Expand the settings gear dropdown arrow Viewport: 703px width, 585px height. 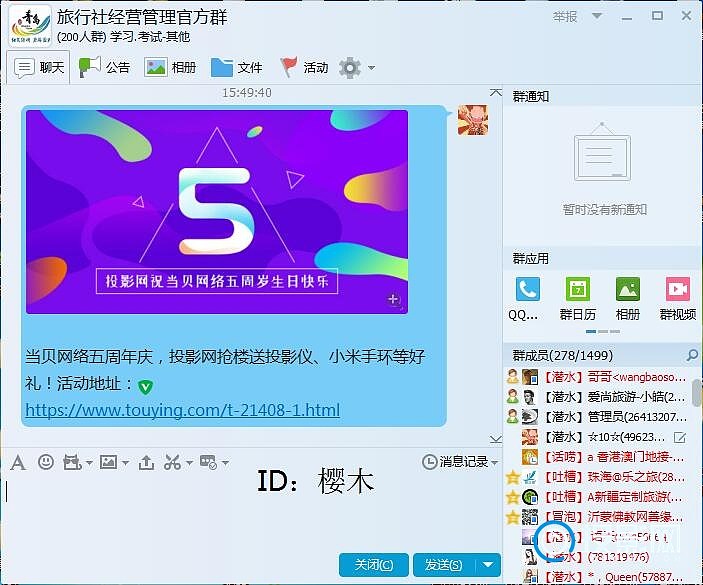[371, 68]
